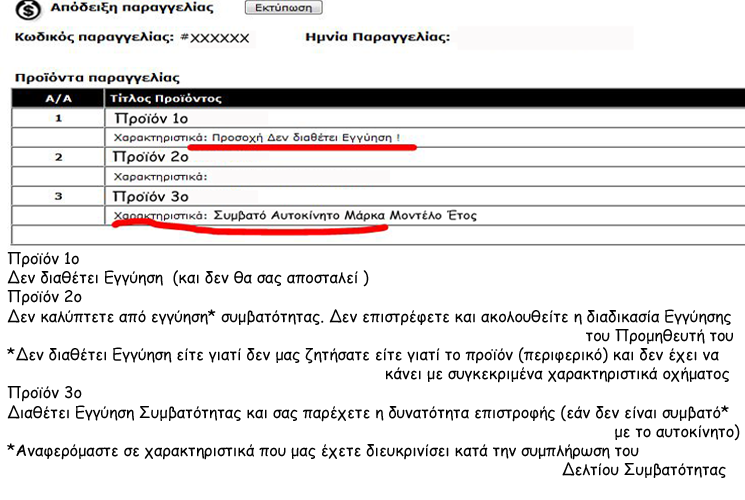Click the Προσοχή Δεν διαθέτει Εγγύηση warning text
The height and width of the screenshot is (500, 745).
click(x=306, y=138)
